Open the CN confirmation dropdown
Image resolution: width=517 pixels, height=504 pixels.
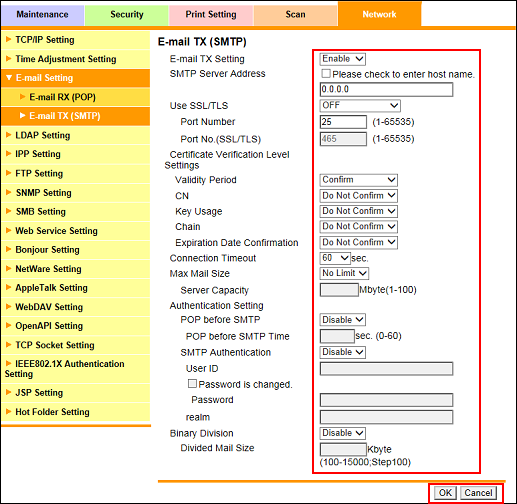pyautogui.click(x=358, y=196)
